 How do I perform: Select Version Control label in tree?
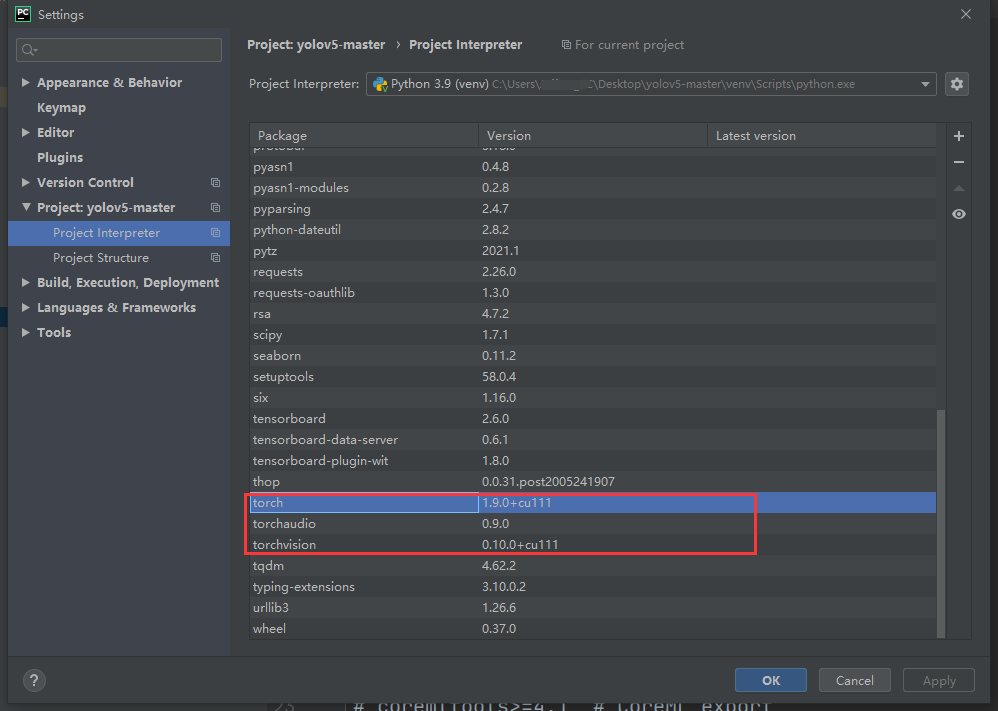85,183
